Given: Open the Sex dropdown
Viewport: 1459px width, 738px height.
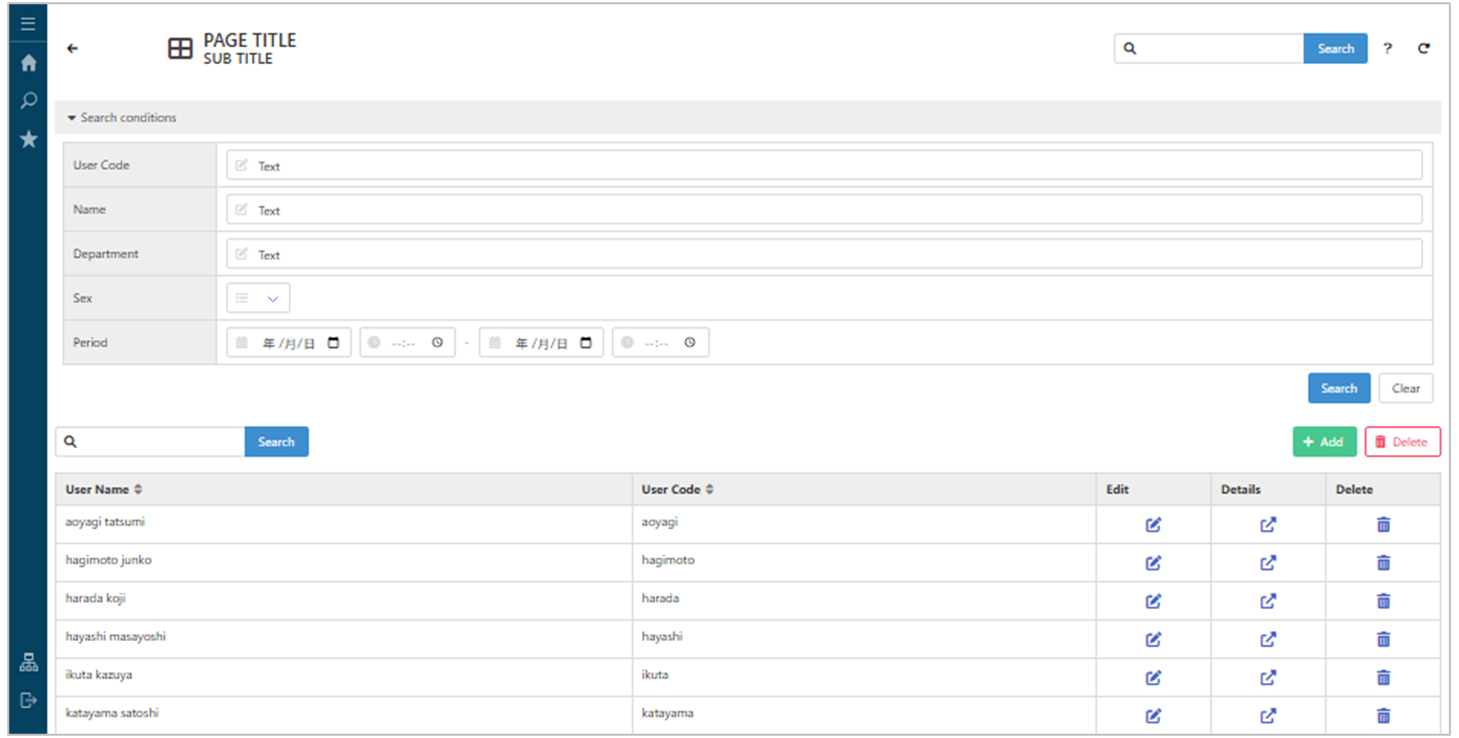Looking at the screenshot, I should point(259,298).
